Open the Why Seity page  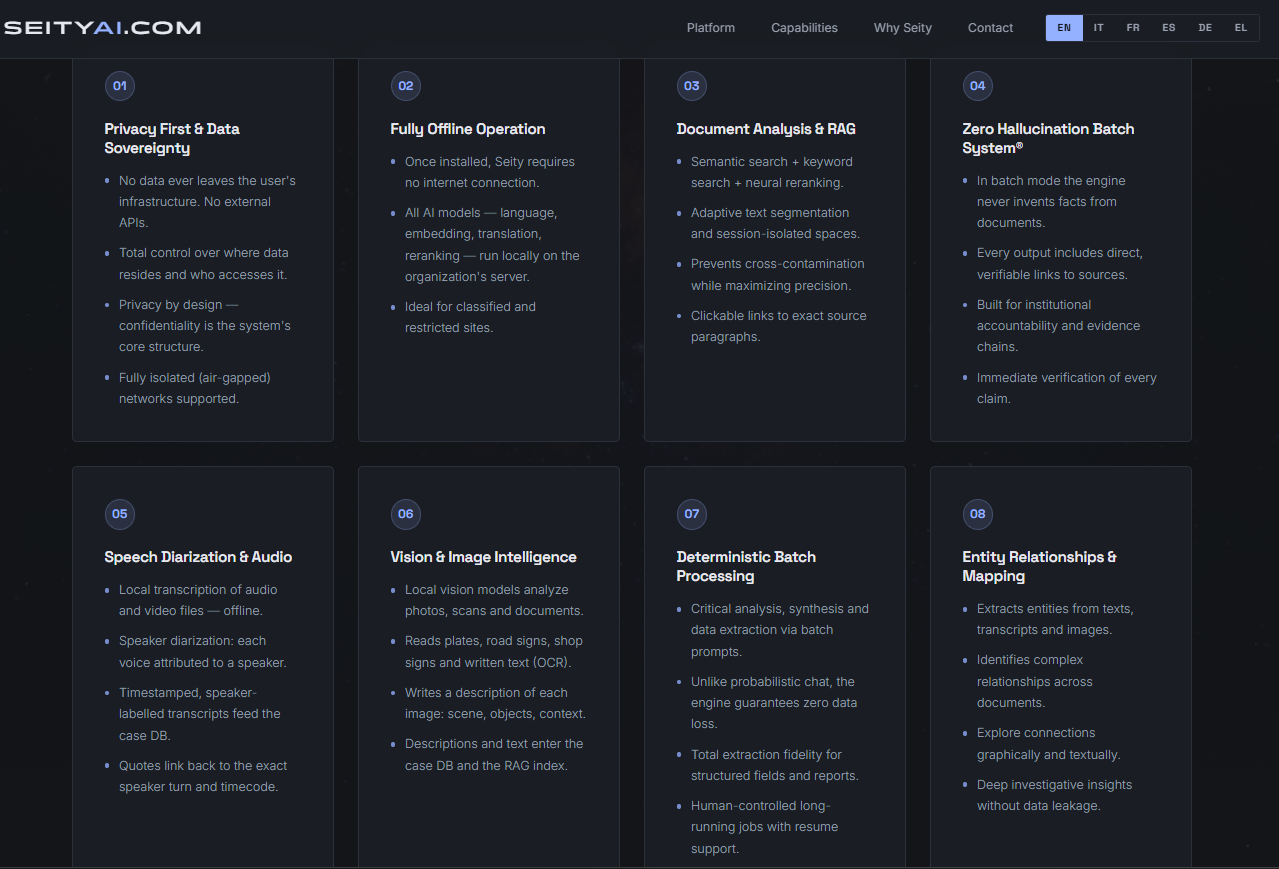(x=903, y=28)
